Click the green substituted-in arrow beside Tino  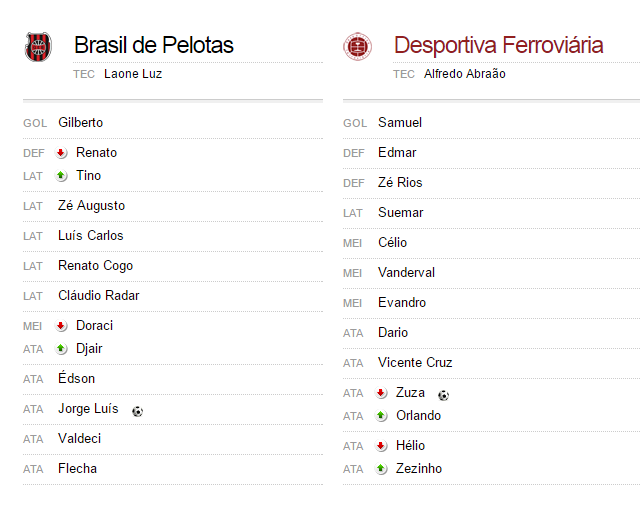[61, 176]
